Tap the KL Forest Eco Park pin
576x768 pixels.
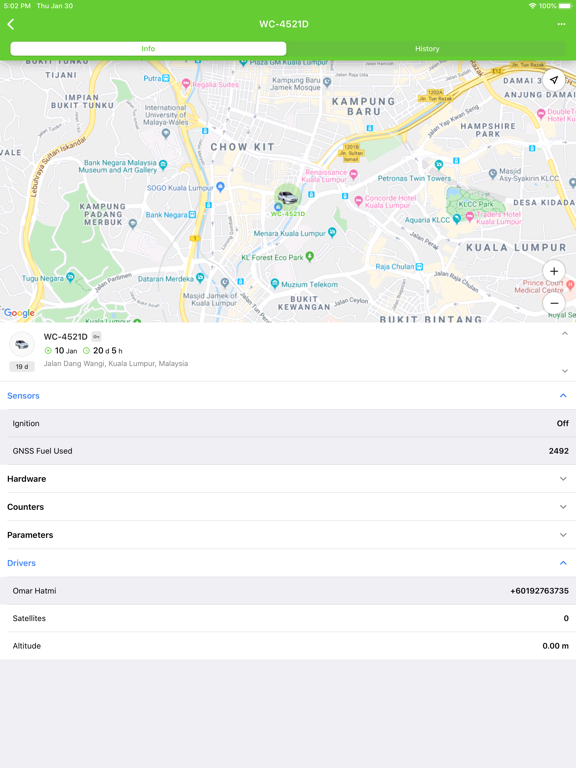(x=310, y=256)
